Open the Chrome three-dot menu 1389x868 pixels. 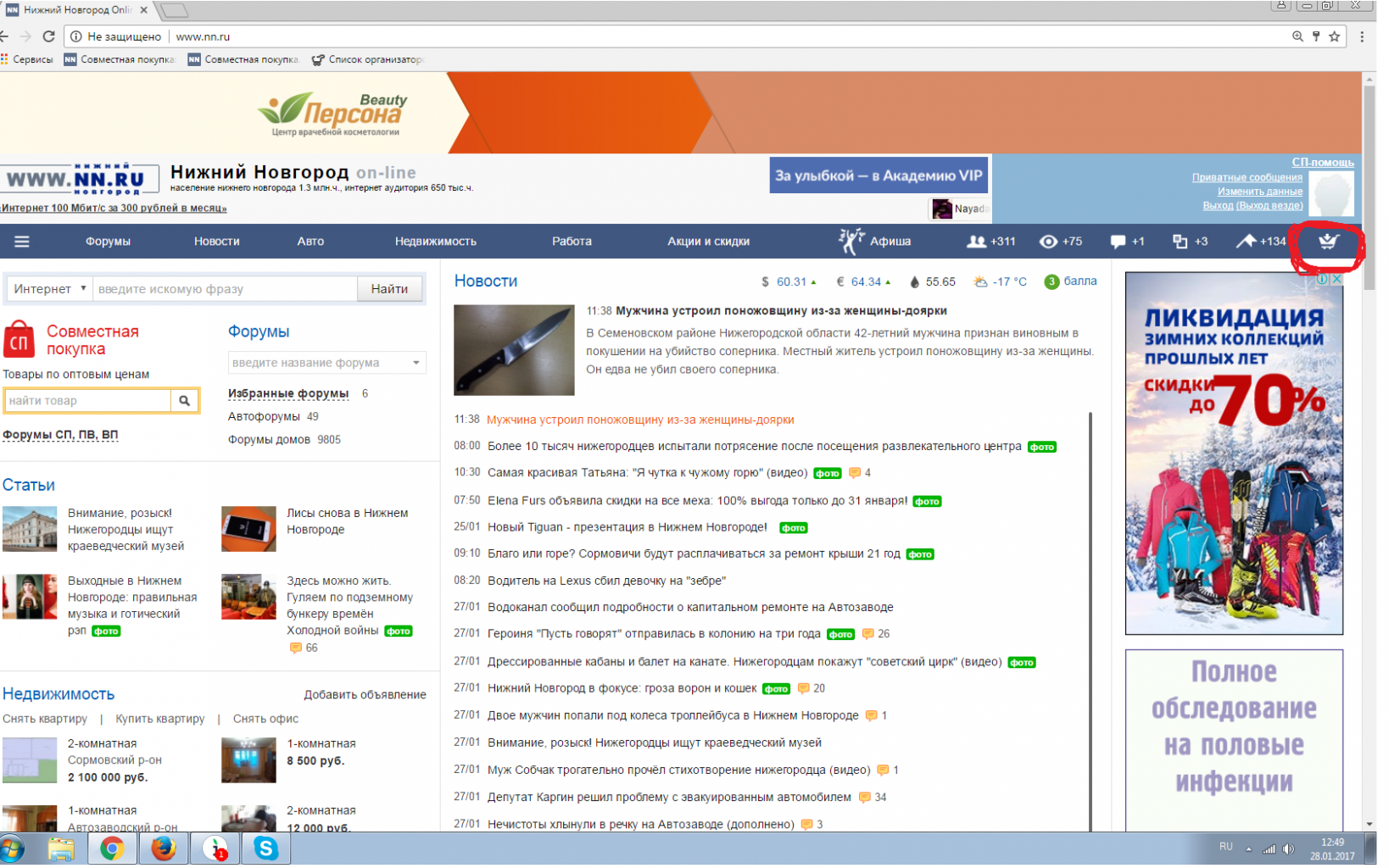[x=1362, y=36]
